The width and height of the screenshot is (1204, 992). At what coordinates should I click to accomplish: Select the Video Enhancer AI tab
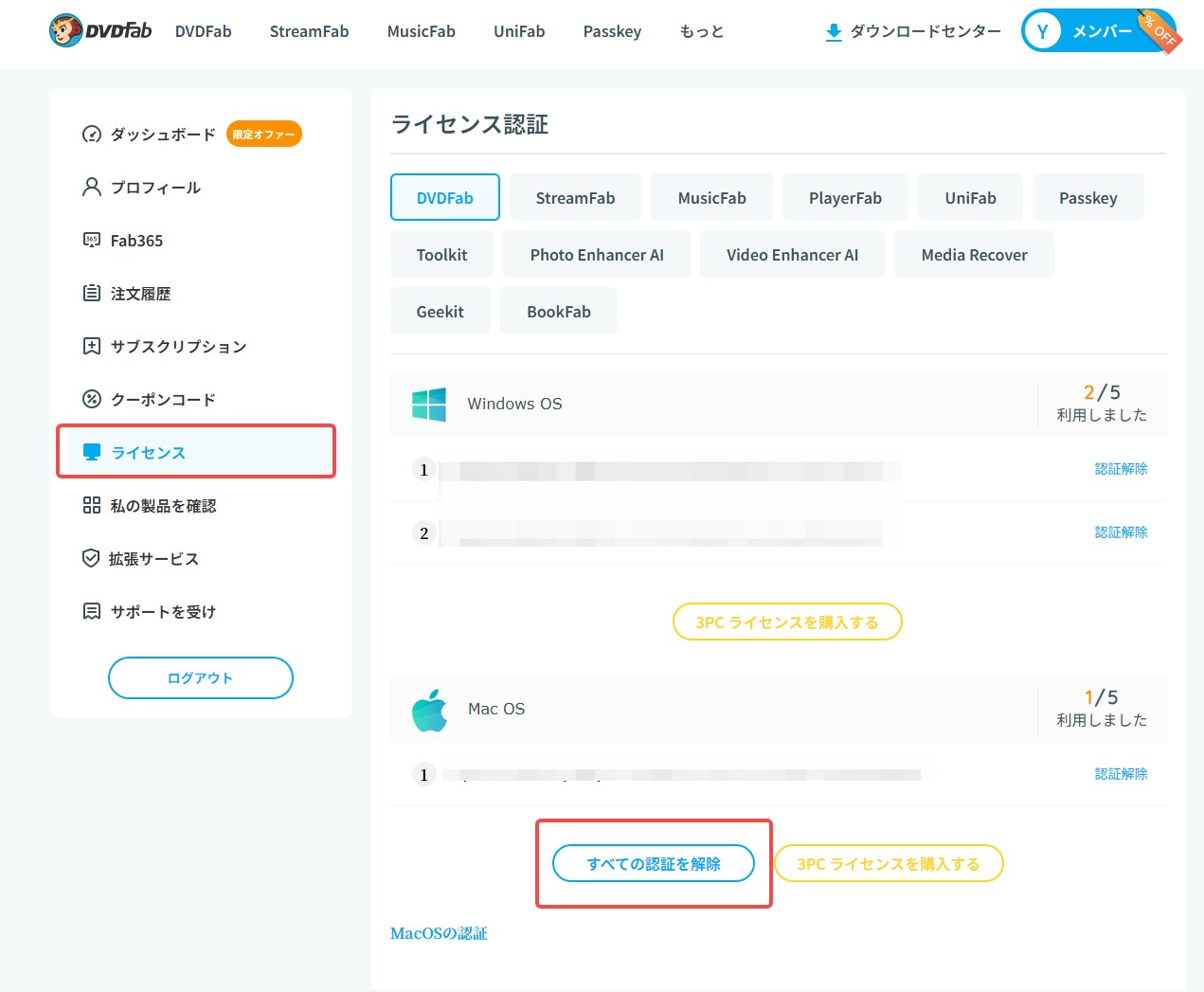(x=792, y=254)
